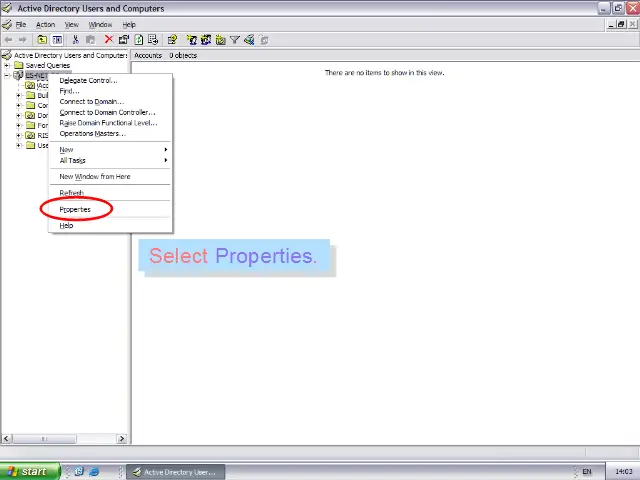Expand the RIS tree node
Screen dimensions: 640x480
click(18, 136)
